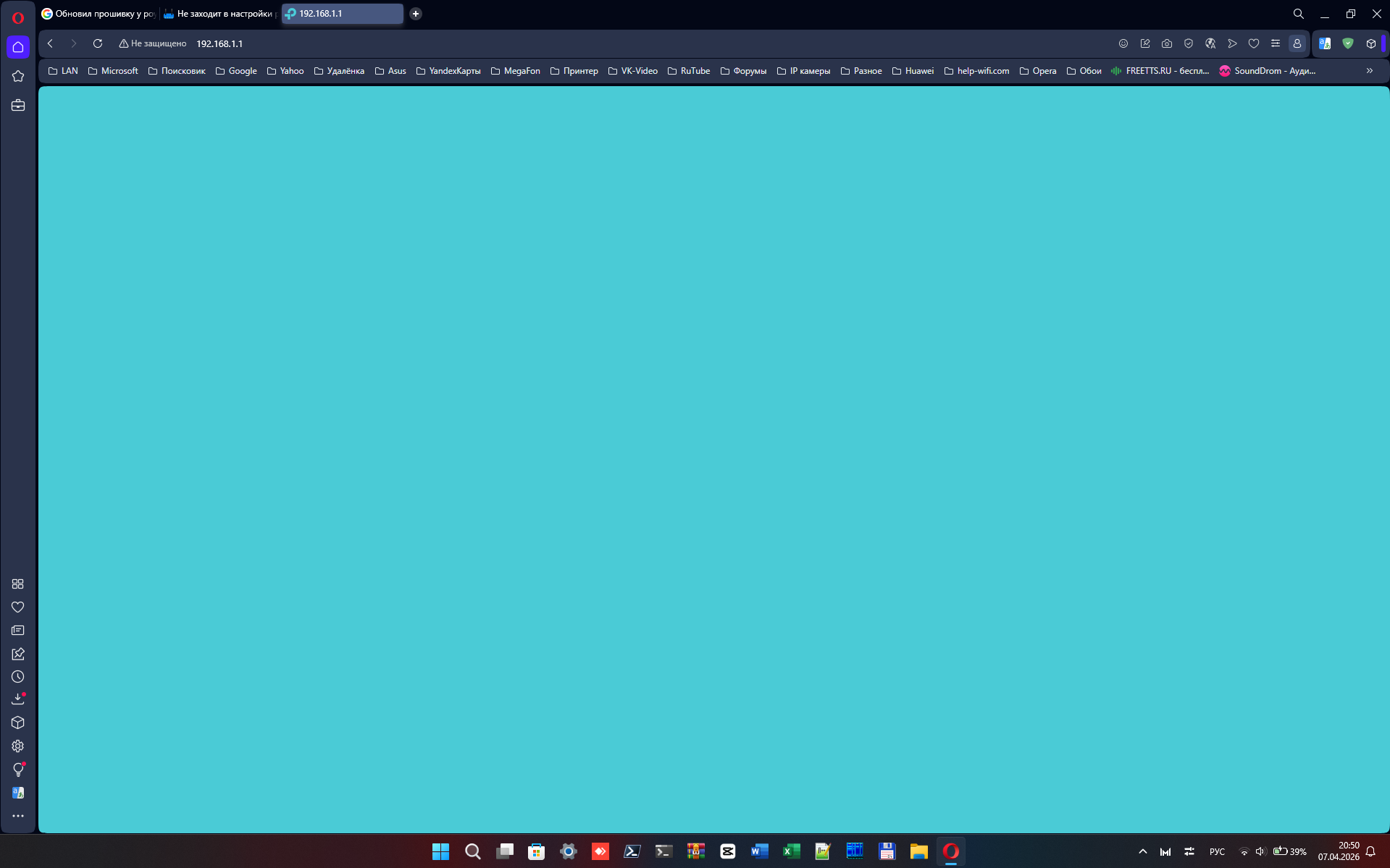Add page to bookmarks heart icon
Image resolution: width=1390 pixels, height=868 pixels.
point(1254,43)
